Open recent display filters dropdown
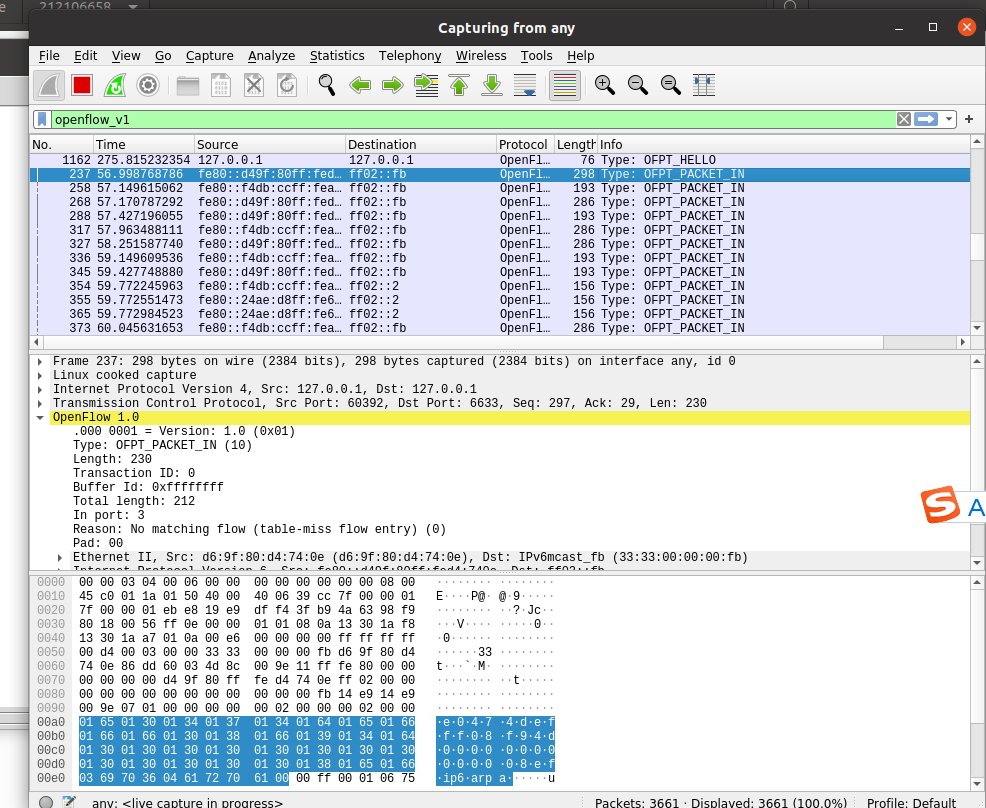The height and width of the screenshot is (808, 986). [x=948, y=119]
